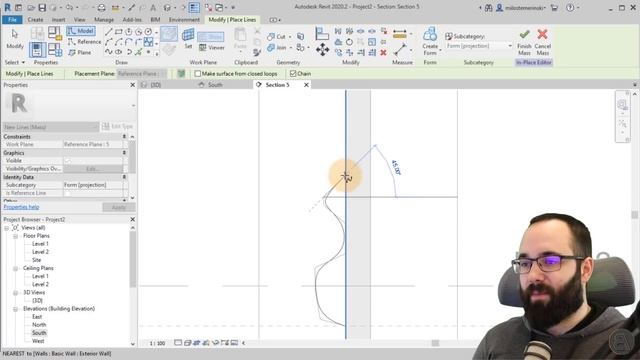Click the Apply button in Properties
The width and height of the screenshot is (640, 360).
tap(118, 207)
